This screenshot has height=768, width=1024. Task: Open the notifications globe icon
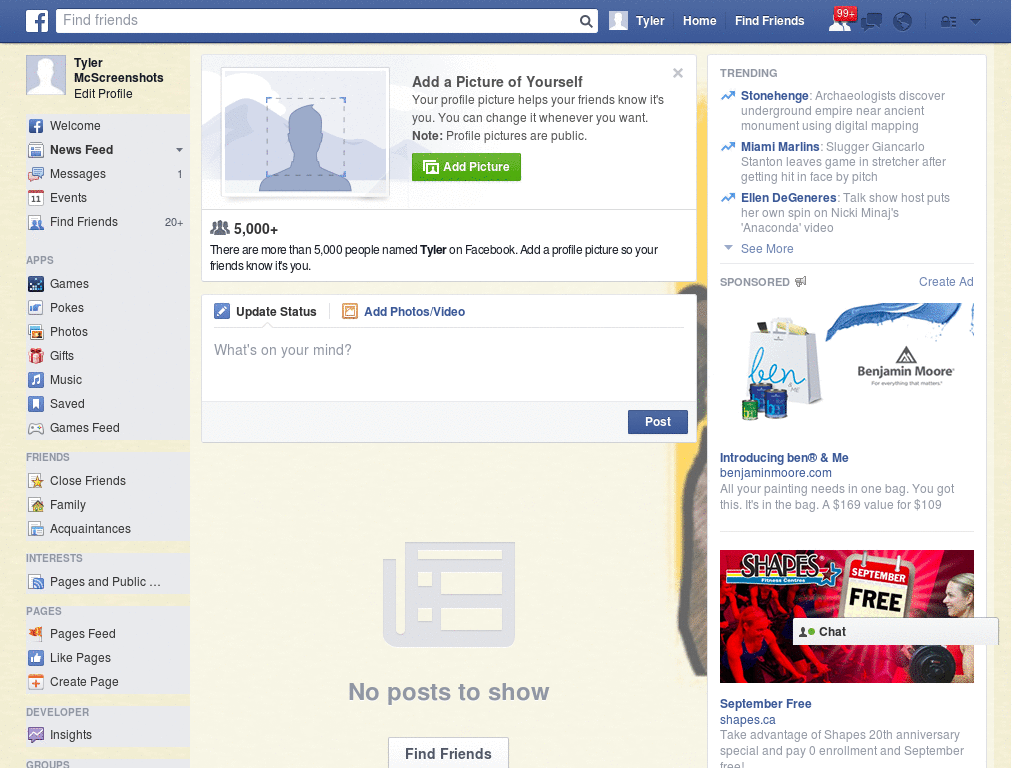click(903, 22)
